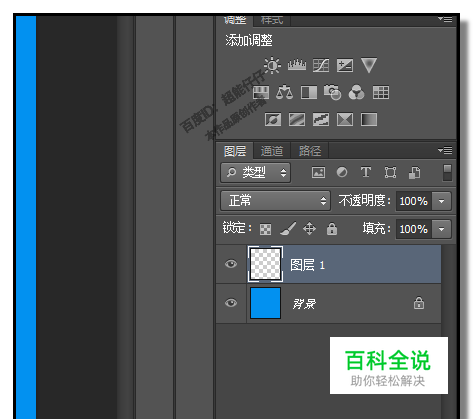The image size is (473, 419).
Task: Filter layers by pixel layers
Action: [x=318, y=172]
